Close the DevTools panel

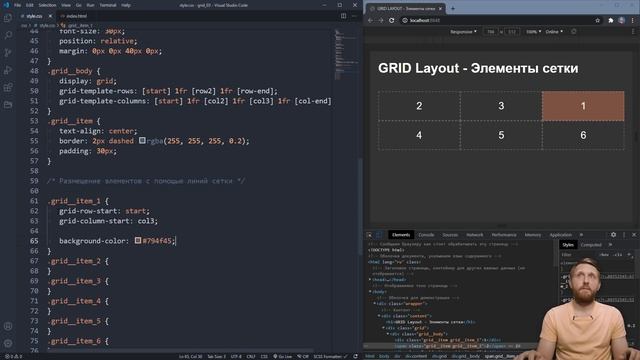coord(634,235)
